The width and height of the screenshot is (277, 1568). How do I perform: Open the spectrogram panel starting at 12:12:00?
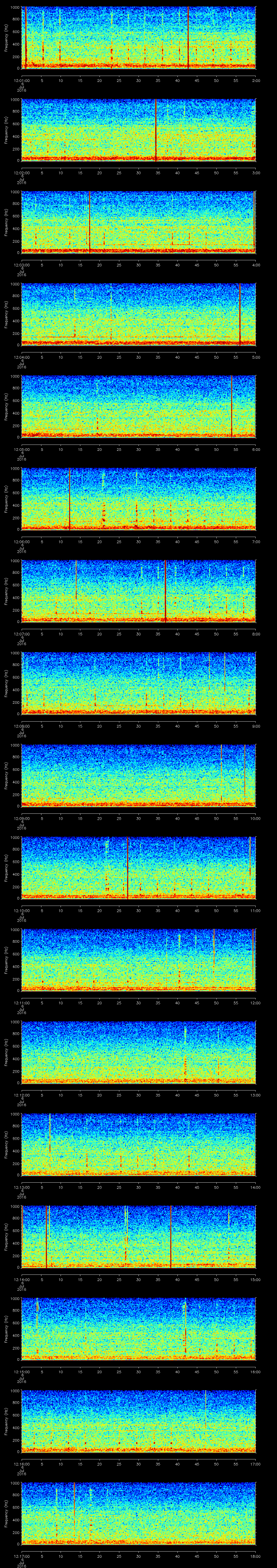click(x=139, y=1052)
